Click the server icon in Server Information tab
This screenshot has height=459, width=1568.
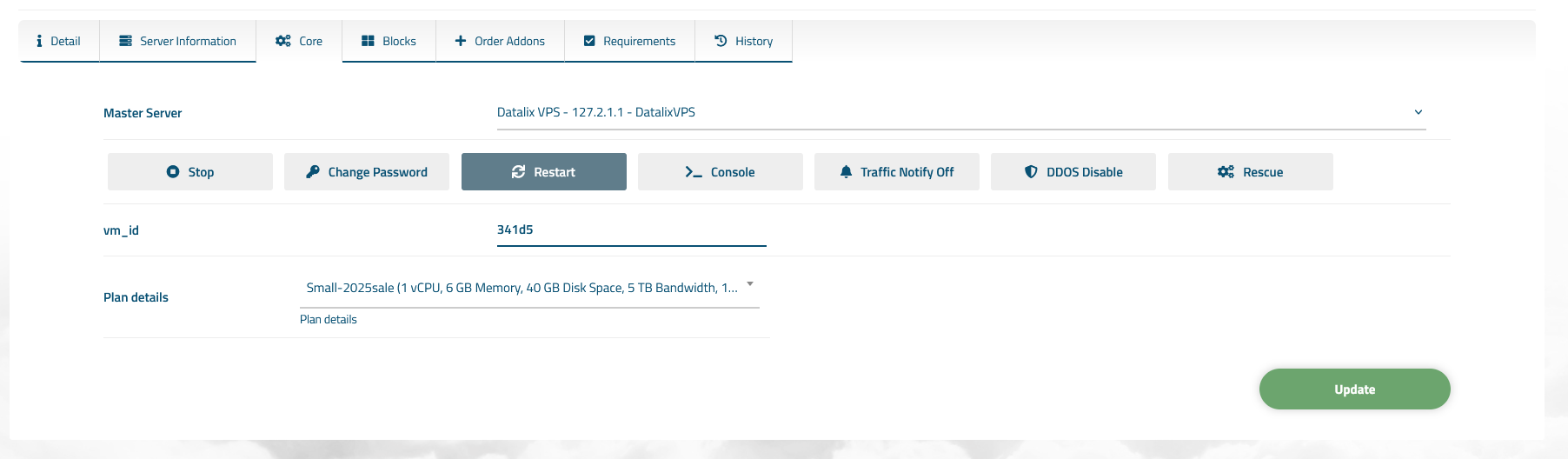pyautogui.click(x=126, y=41)
